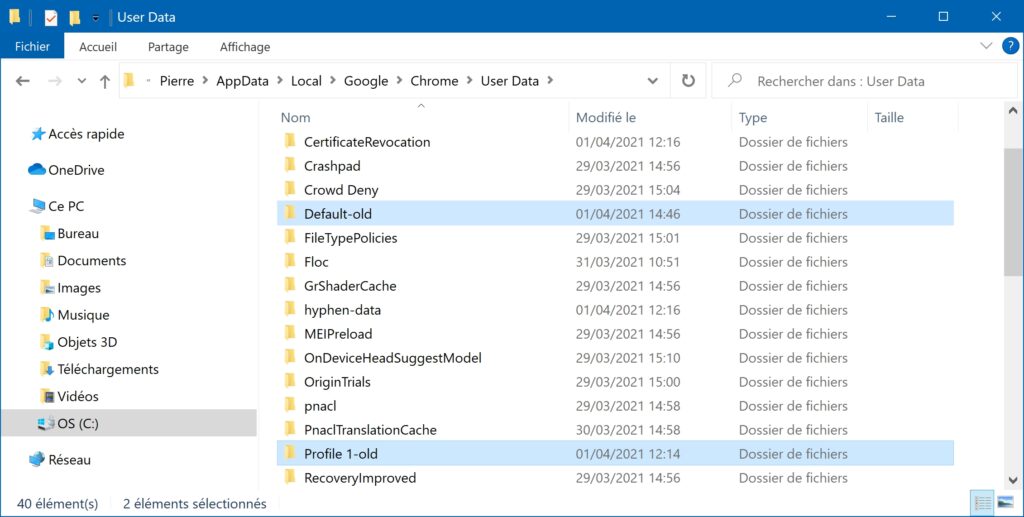1024x517 pixels.
Task: Open the Customize Quick Access Toolbar dropdown
Action: click(x=95, y=18)
